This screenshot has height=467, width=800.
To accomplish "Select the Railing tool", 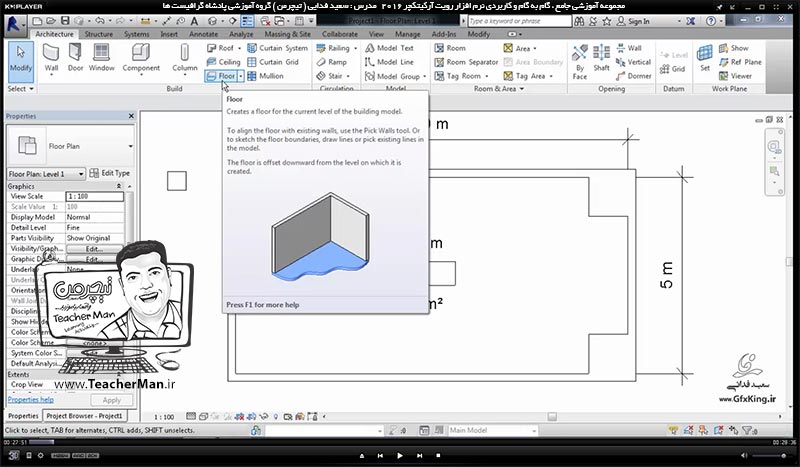I will (333, 48).
